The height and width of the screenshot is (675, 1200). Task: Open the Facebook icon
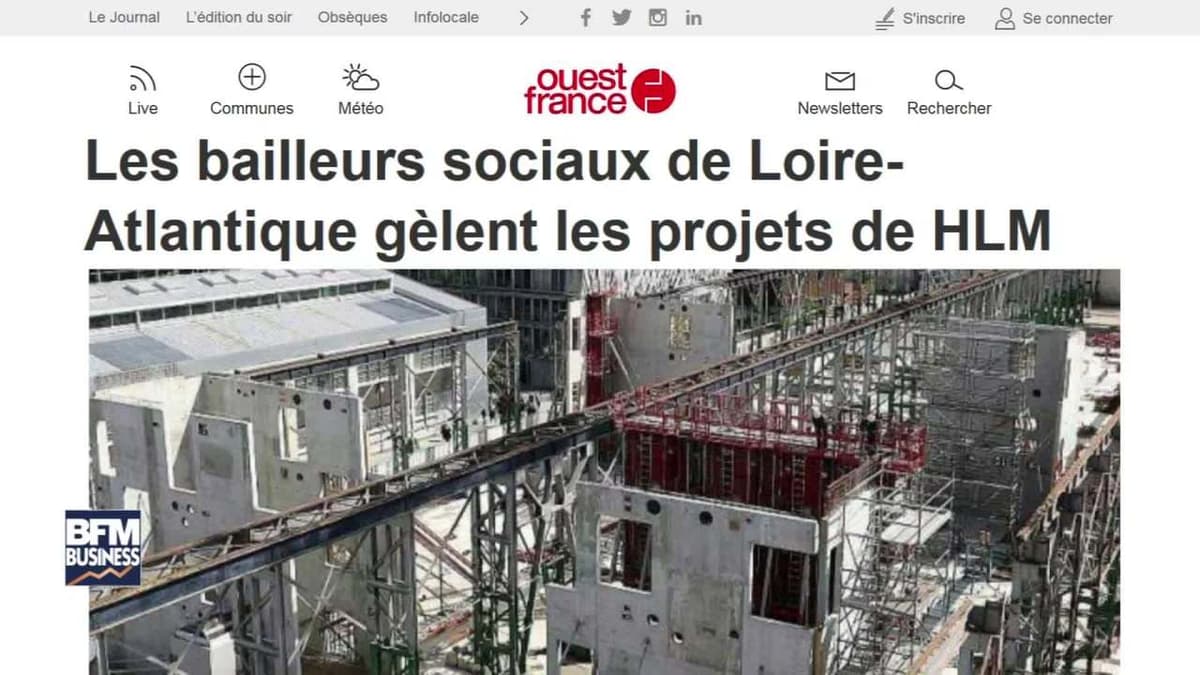(x=586, y=18)
